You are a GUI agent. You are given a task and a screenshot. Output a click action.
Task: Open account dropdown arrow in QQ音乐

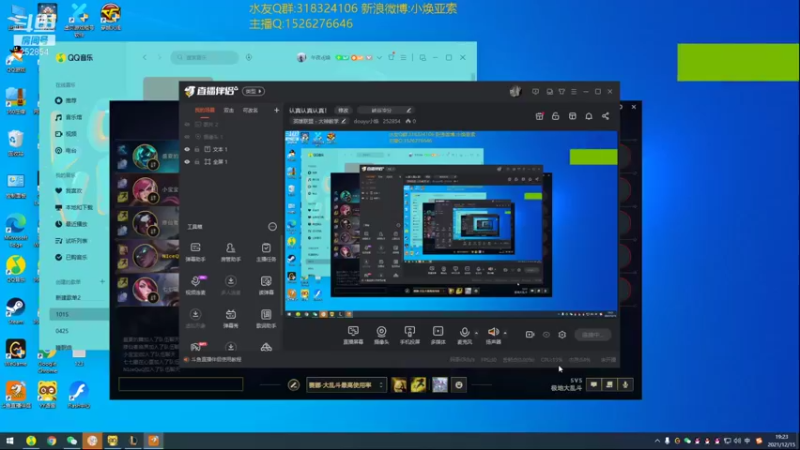379,58
